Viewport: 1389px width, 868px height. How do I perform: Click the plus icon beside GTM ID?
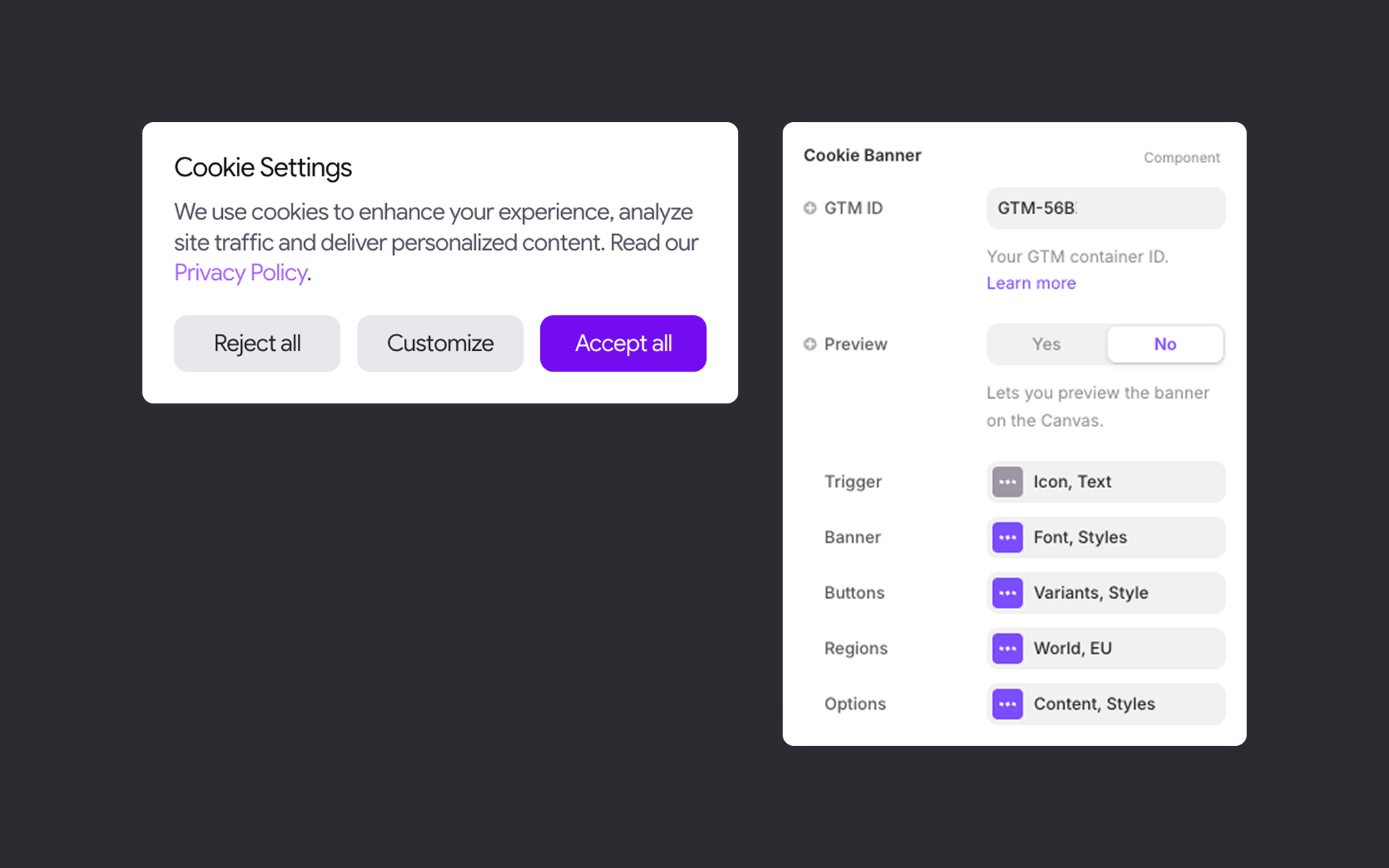(810, 208)
